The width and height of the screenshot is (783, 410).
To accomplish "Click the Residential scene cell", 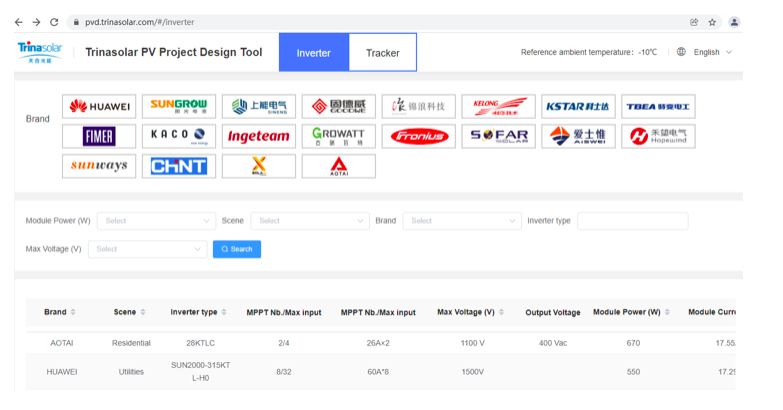I will [131, 343].
